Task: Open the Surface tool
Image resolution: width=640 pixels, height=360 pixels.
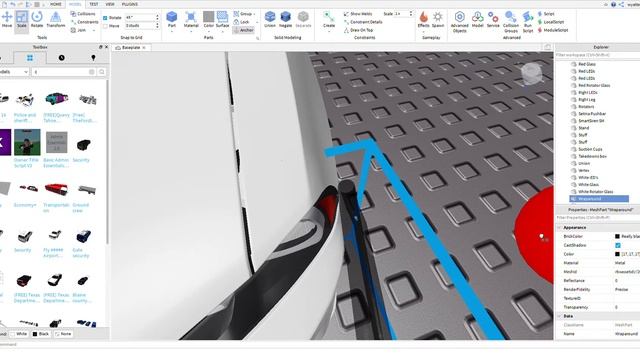Action: click(222, 19)
